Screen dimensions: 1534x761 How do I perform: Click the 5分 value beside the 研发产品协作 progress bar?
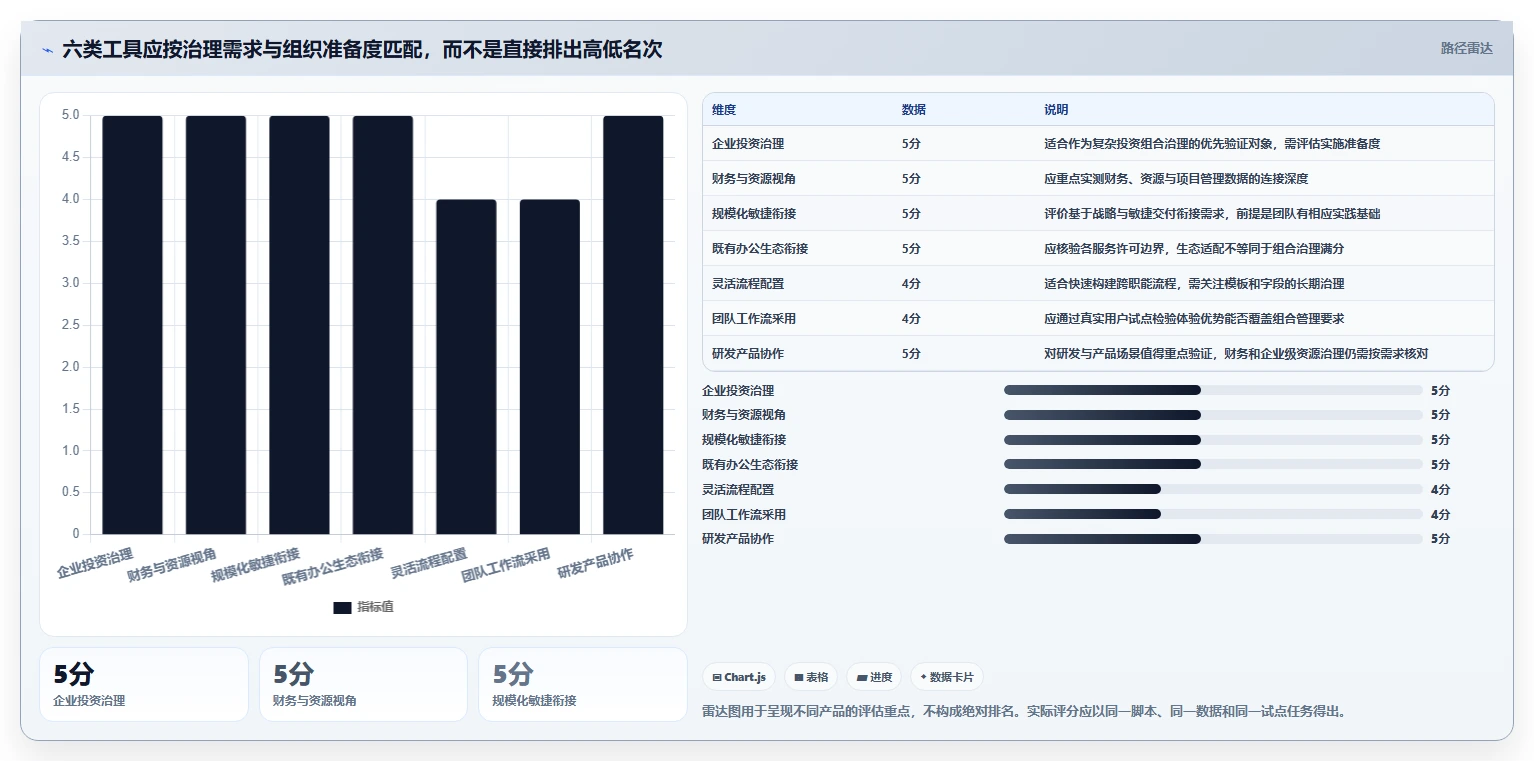[1440, 539]
